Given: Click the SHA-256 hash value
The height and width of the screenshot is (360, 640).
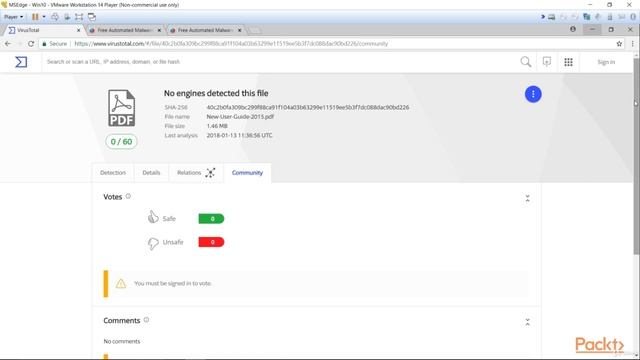Looking at the screenshot, I should [x=308, y=107].
